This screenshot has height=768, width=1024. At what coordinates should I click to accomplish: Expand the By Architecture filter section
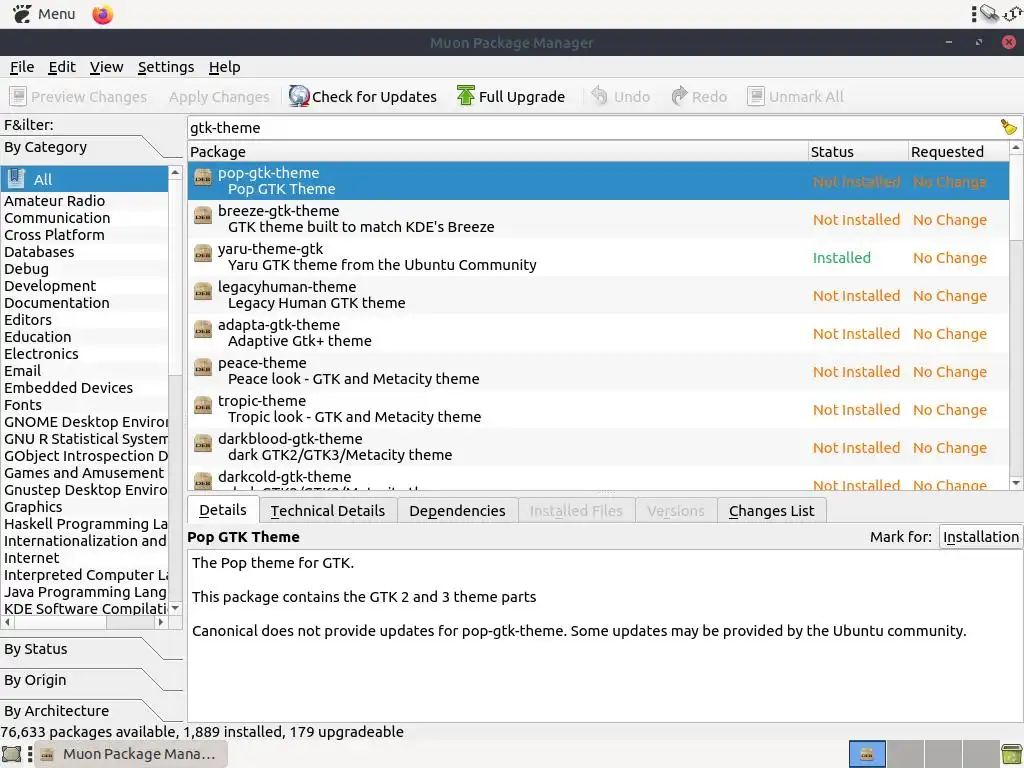tap(91, 711)
